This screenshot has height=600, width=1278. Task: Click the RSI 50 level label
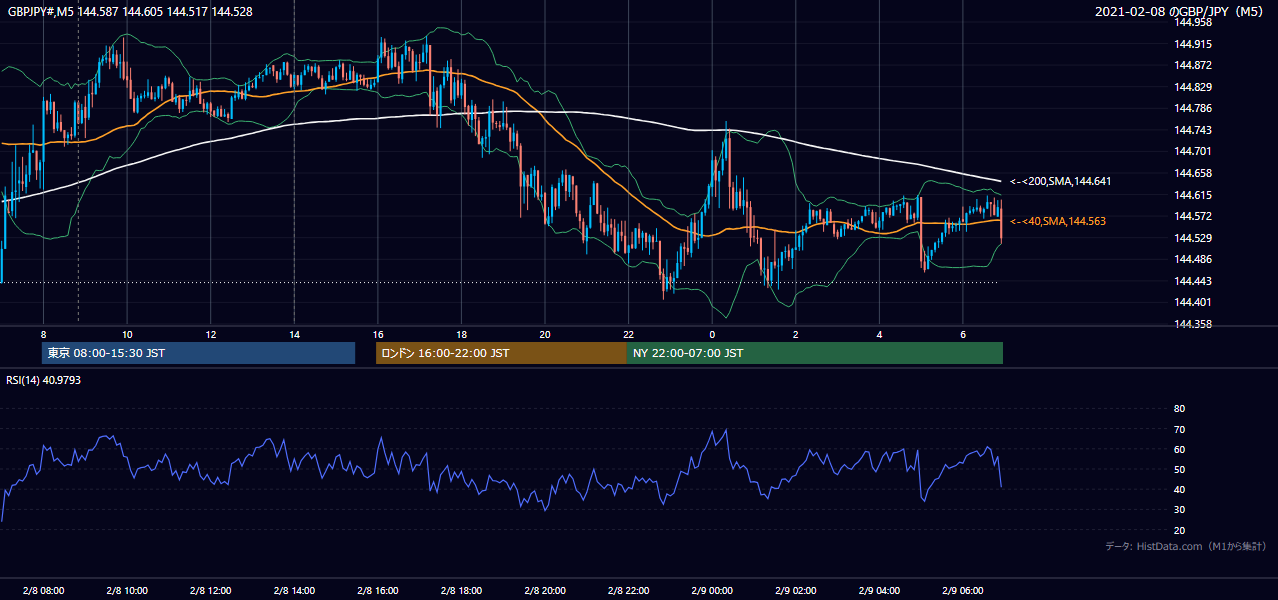(x=1179, y=469)
